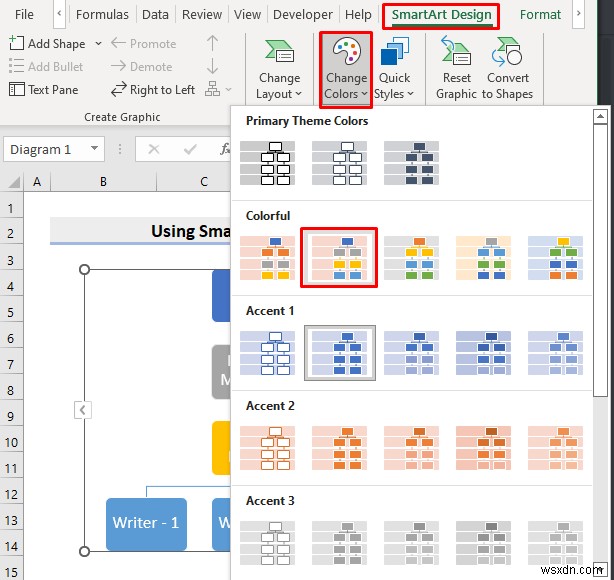Choose second Primary Theme Colors option

340,163
